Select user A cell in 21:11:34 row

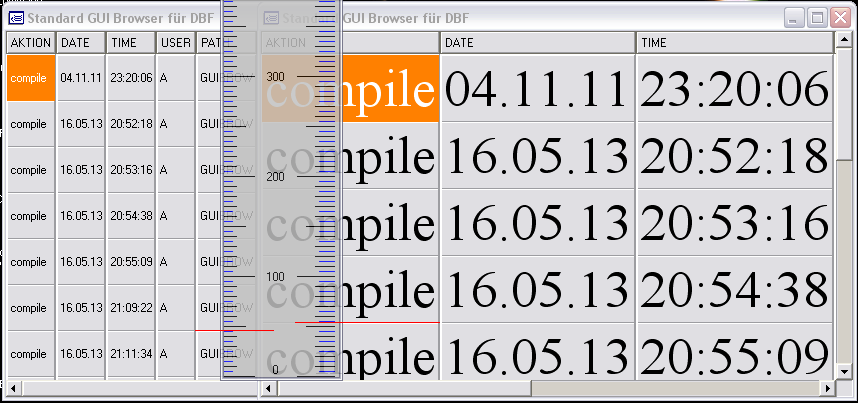pyautogui.click(x=176, y=354)
